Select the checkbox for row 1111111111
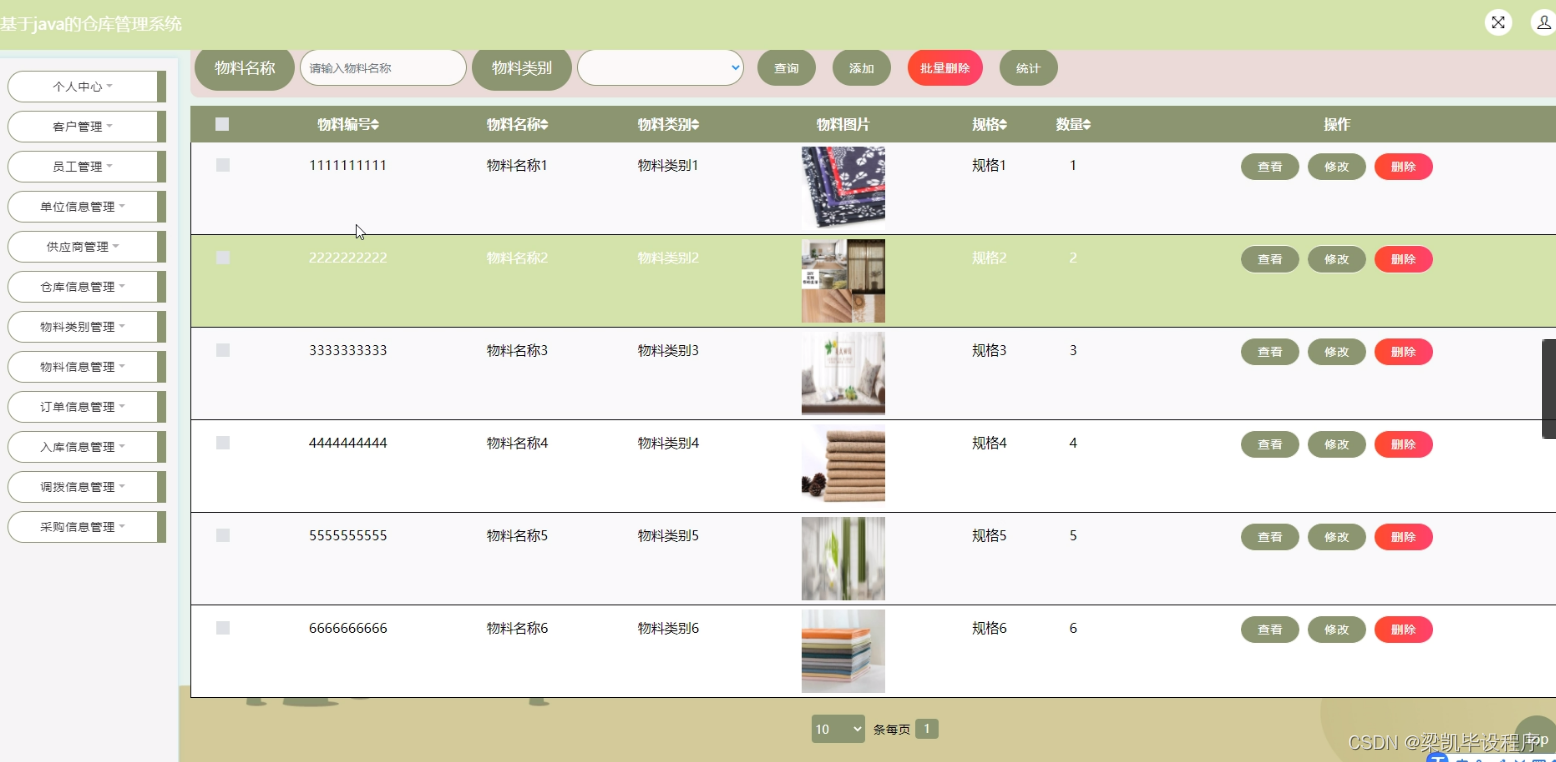The height and width of the screenshot is (762, 1556). [223, 165]
